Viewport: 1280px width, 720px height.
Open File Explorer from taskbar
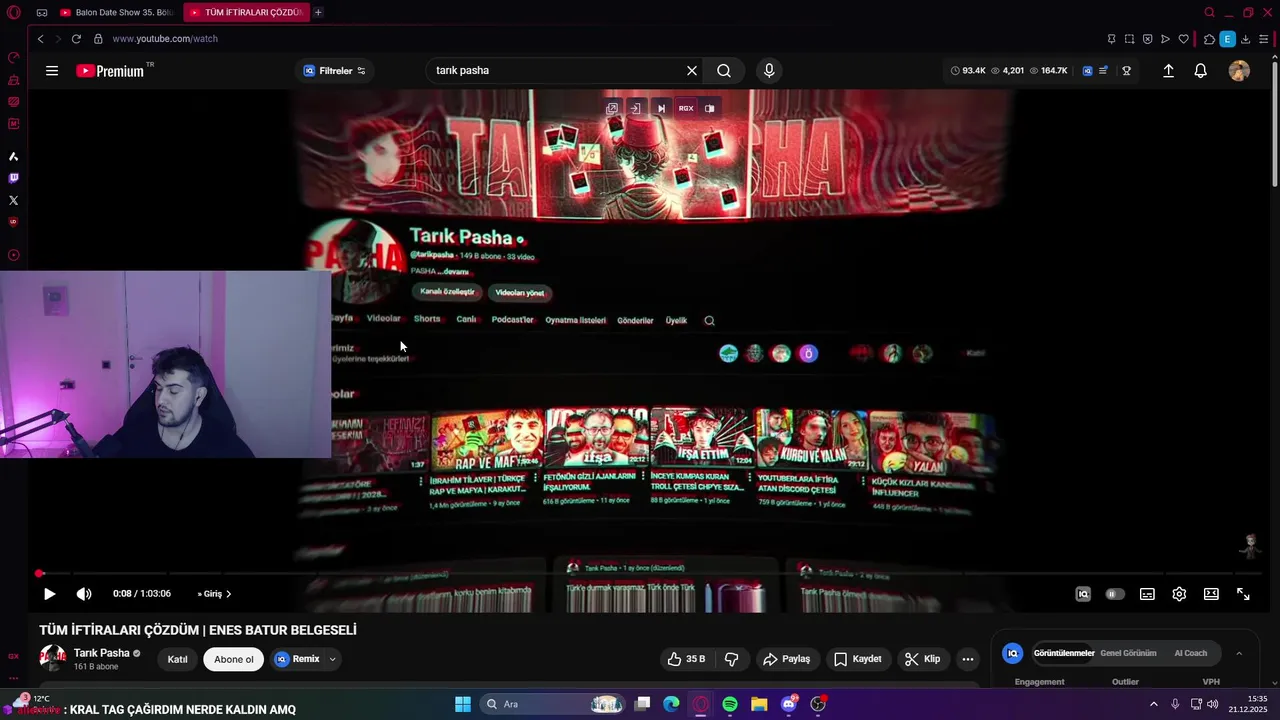coord(759,704)
